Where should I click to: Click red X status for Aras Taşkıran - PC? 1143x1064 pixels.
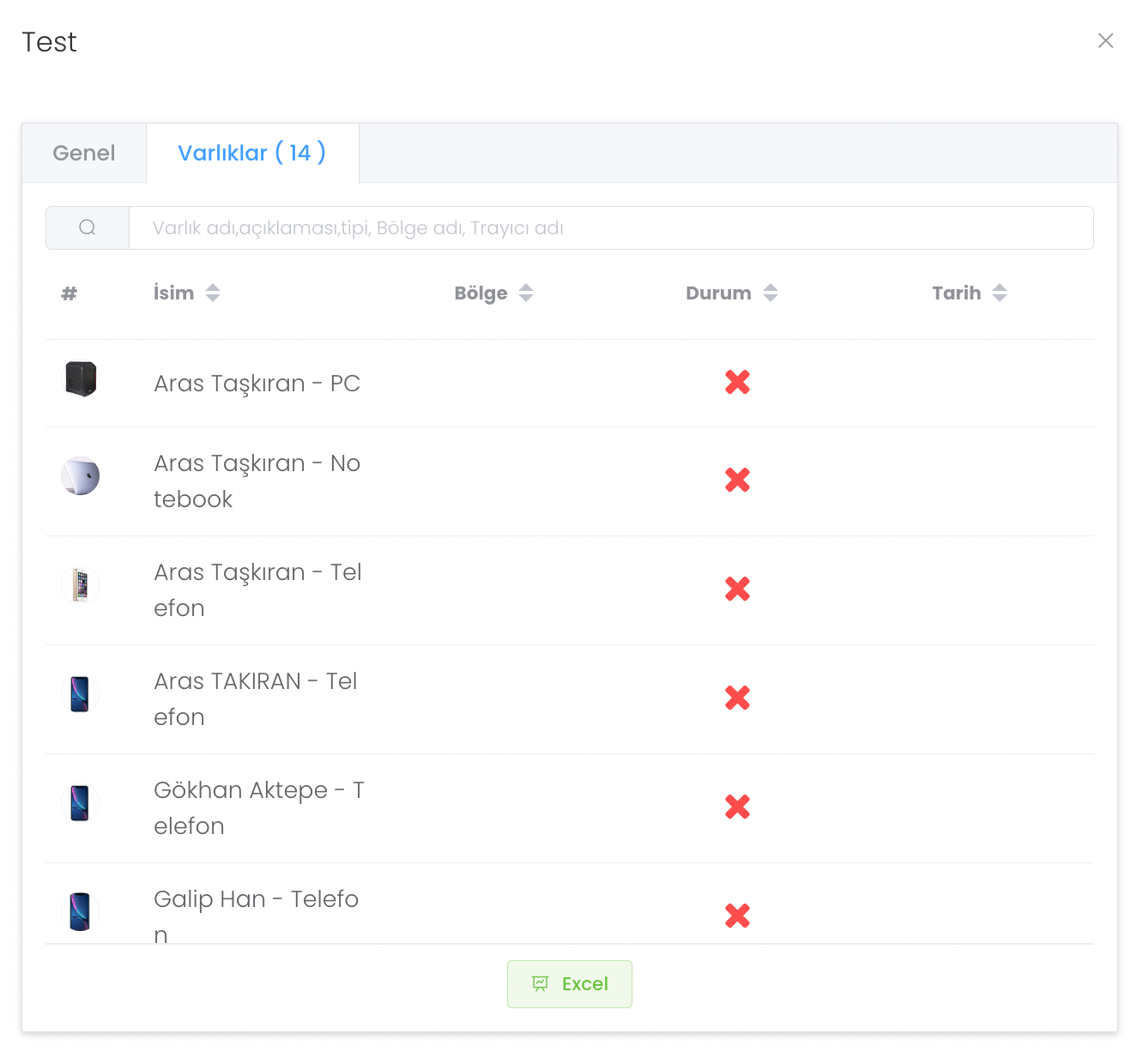[737, 382]
